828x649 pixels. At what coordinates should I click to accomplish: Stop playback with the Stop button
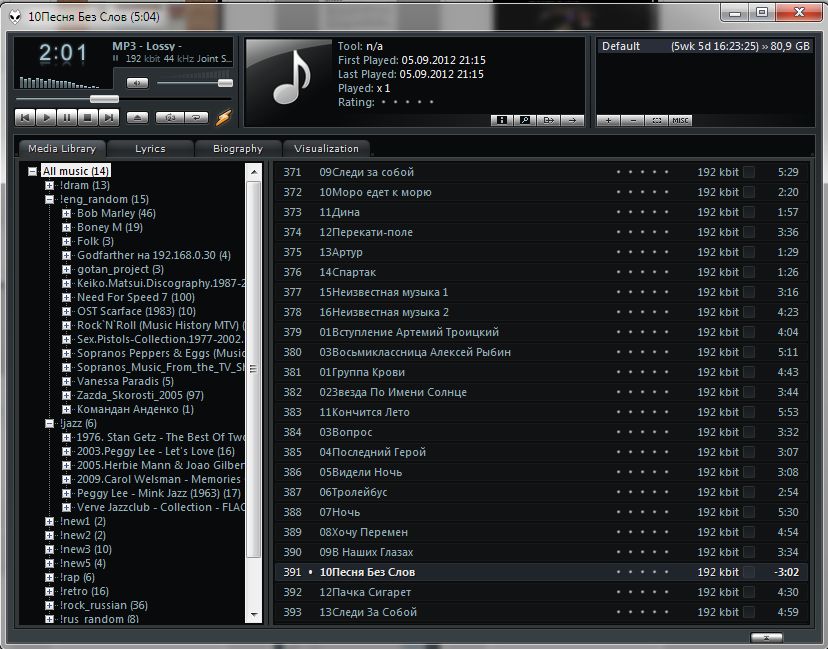pos(88,117)
